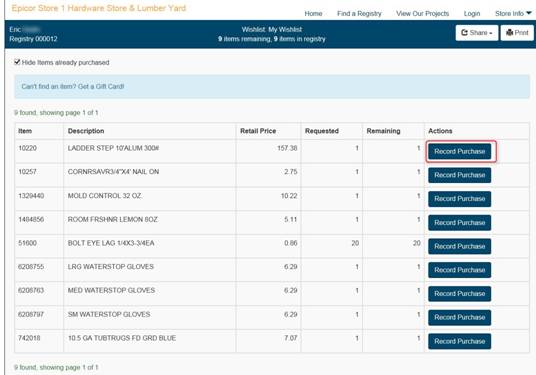This screenshot has height=375, width=536.
Task: Record purchase for LRG WATERSTOP GLOVES
Action: (459, 270)
